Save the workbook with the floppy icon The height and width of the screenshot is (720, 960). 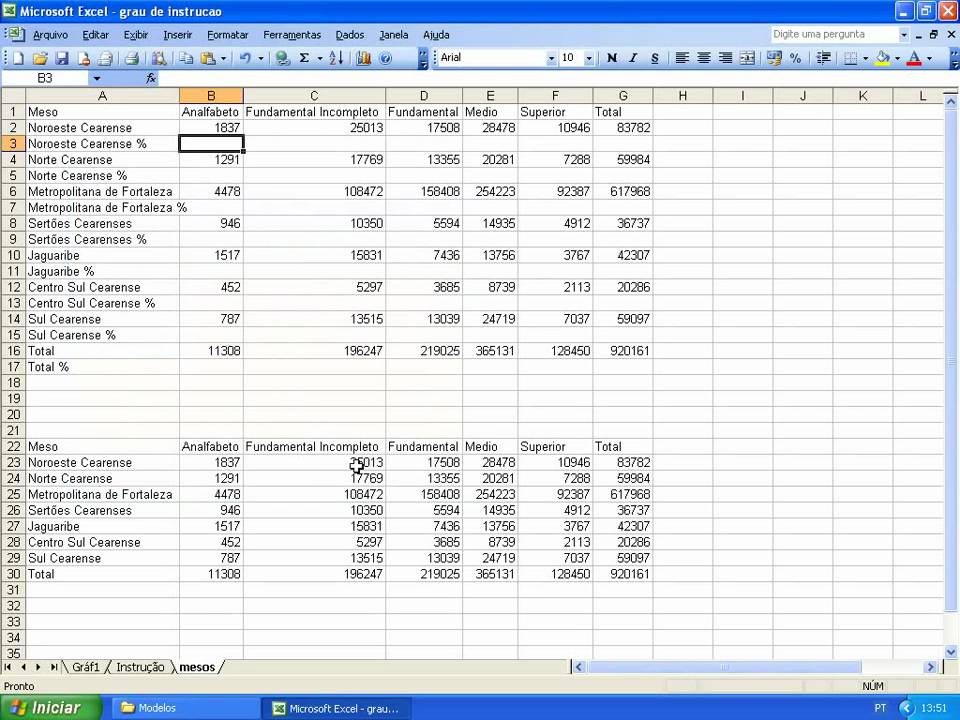[62, 58]
